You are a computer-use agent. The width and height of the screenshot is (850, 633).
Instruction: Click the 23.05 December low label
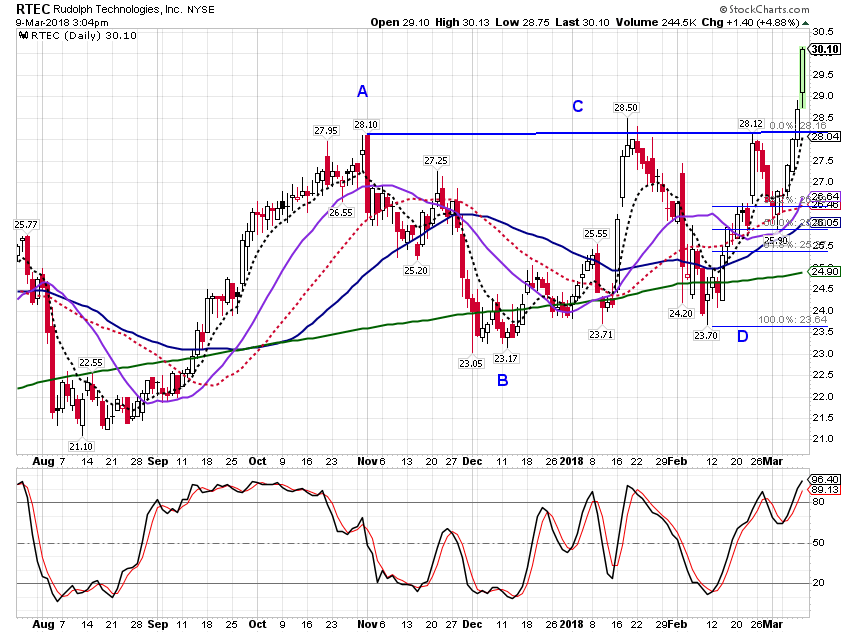(471, 364)
